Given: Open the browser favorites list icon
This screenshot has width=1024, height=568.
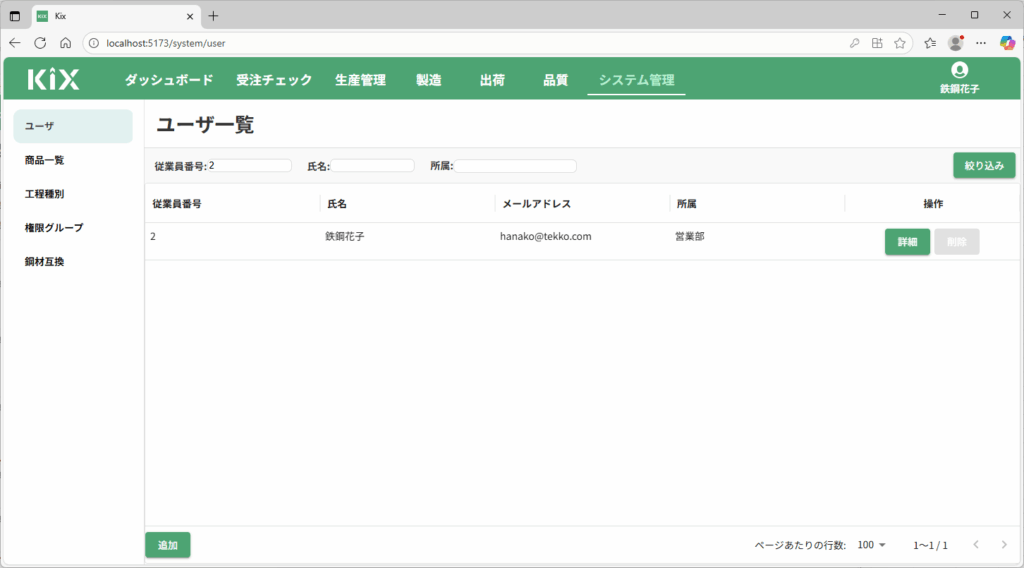Looking at the screenshot, I should (x=930, y=43).
